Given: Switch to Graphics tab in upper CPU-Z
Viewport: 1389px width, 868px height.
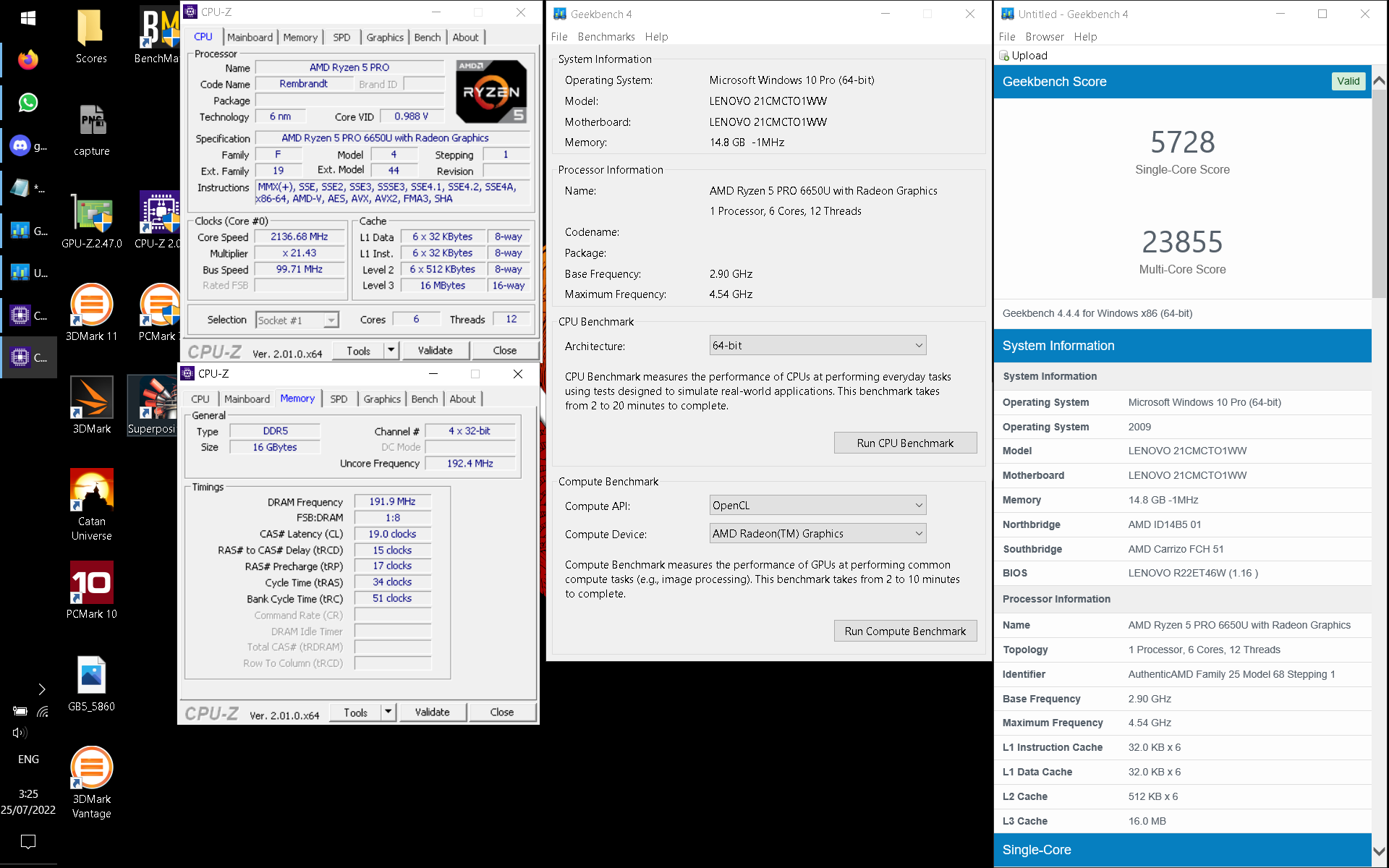Looking at the screenshot, I should click(x=385, y=37).
